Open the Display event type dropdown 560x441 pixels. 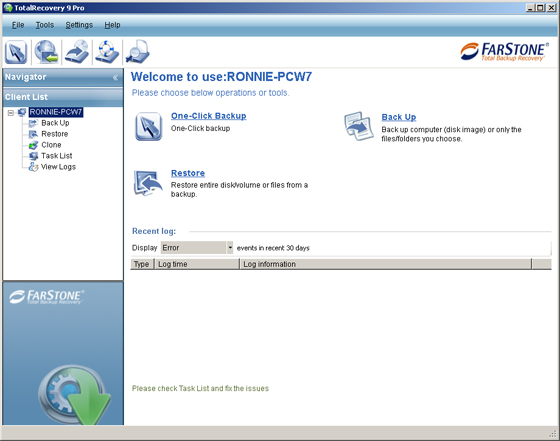click(x=230, y=247)
